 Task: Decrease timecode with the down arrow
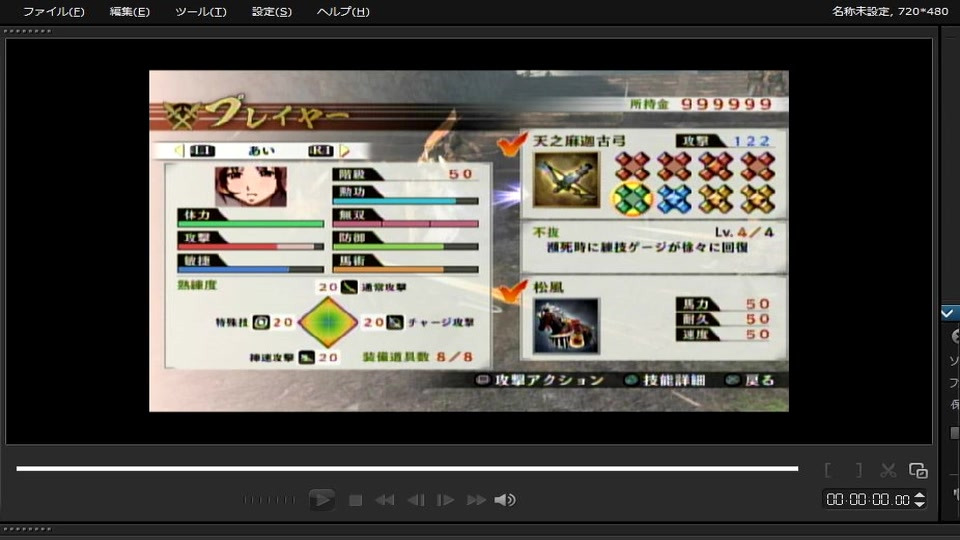point(919,504)
